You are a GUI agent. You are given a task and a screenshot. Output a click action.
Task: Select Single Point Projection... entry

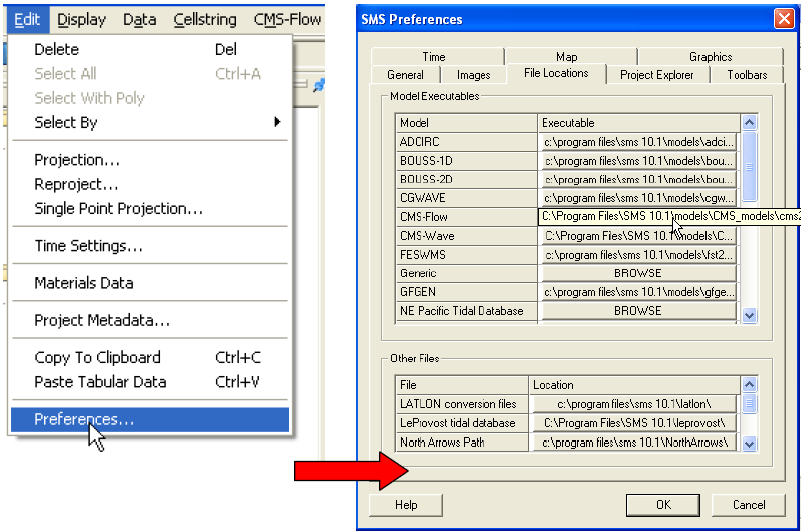coord(150,208)
